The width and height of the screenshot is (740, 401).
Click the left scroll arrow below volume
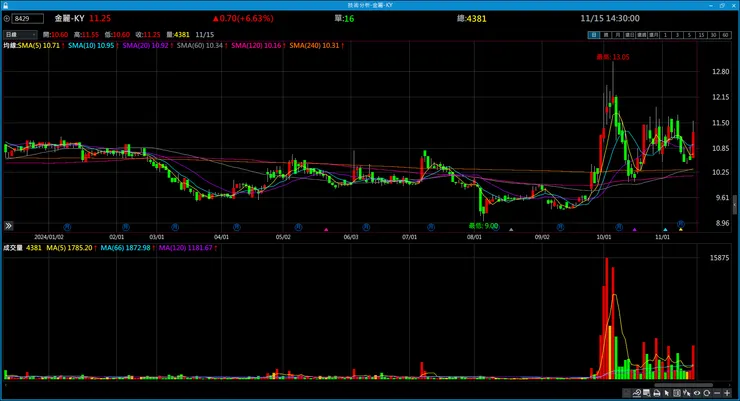tap(6, 385)
